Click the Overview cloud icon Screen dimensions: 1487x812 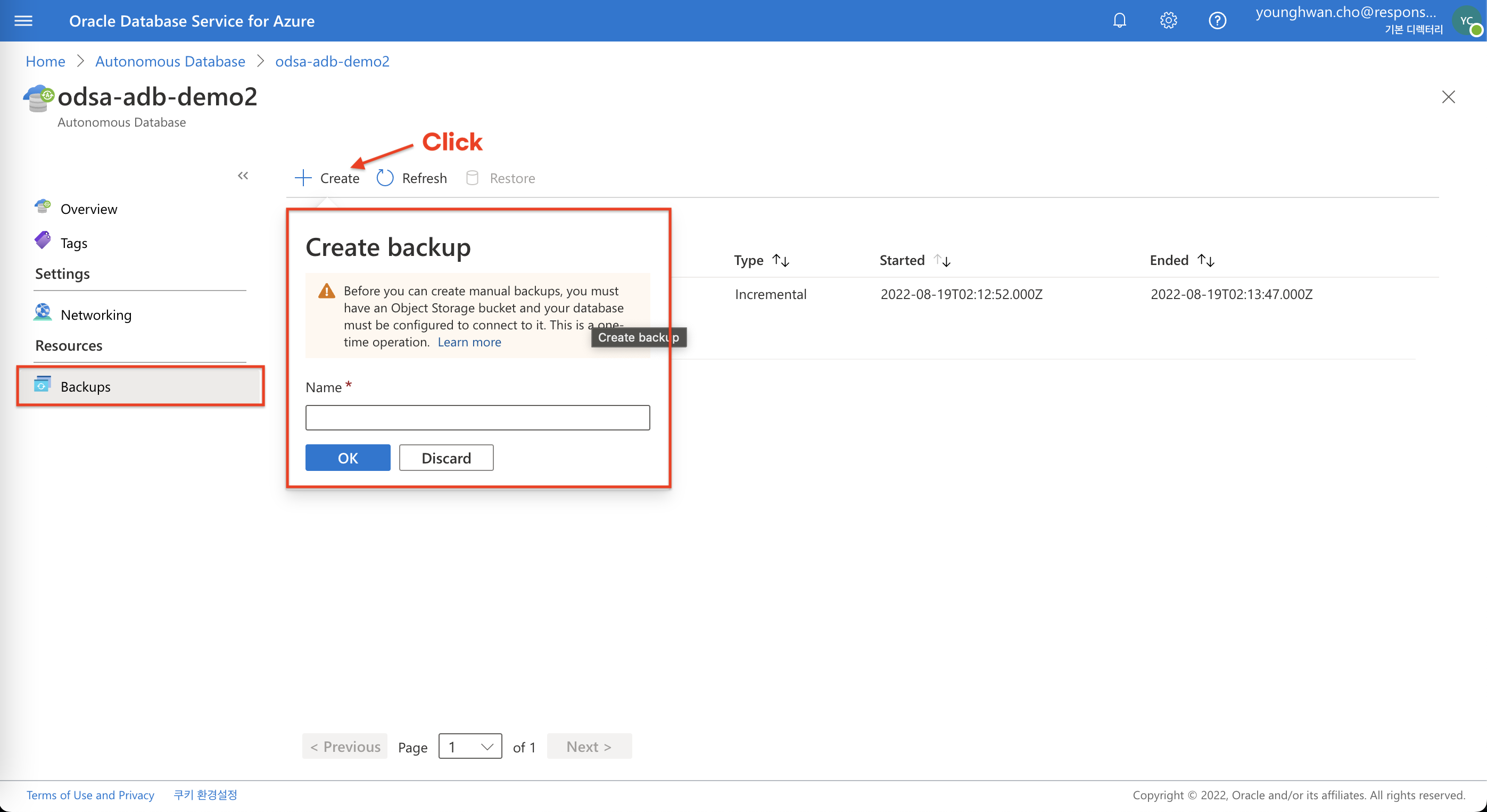coord(43,206)
